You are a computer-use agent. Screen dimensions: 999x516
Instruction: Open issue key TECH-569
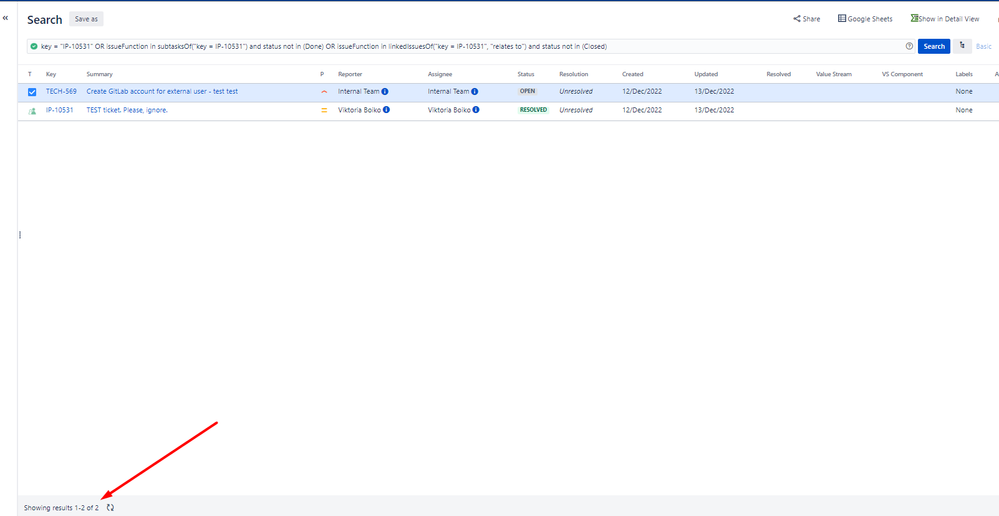[x=61, y=91]
